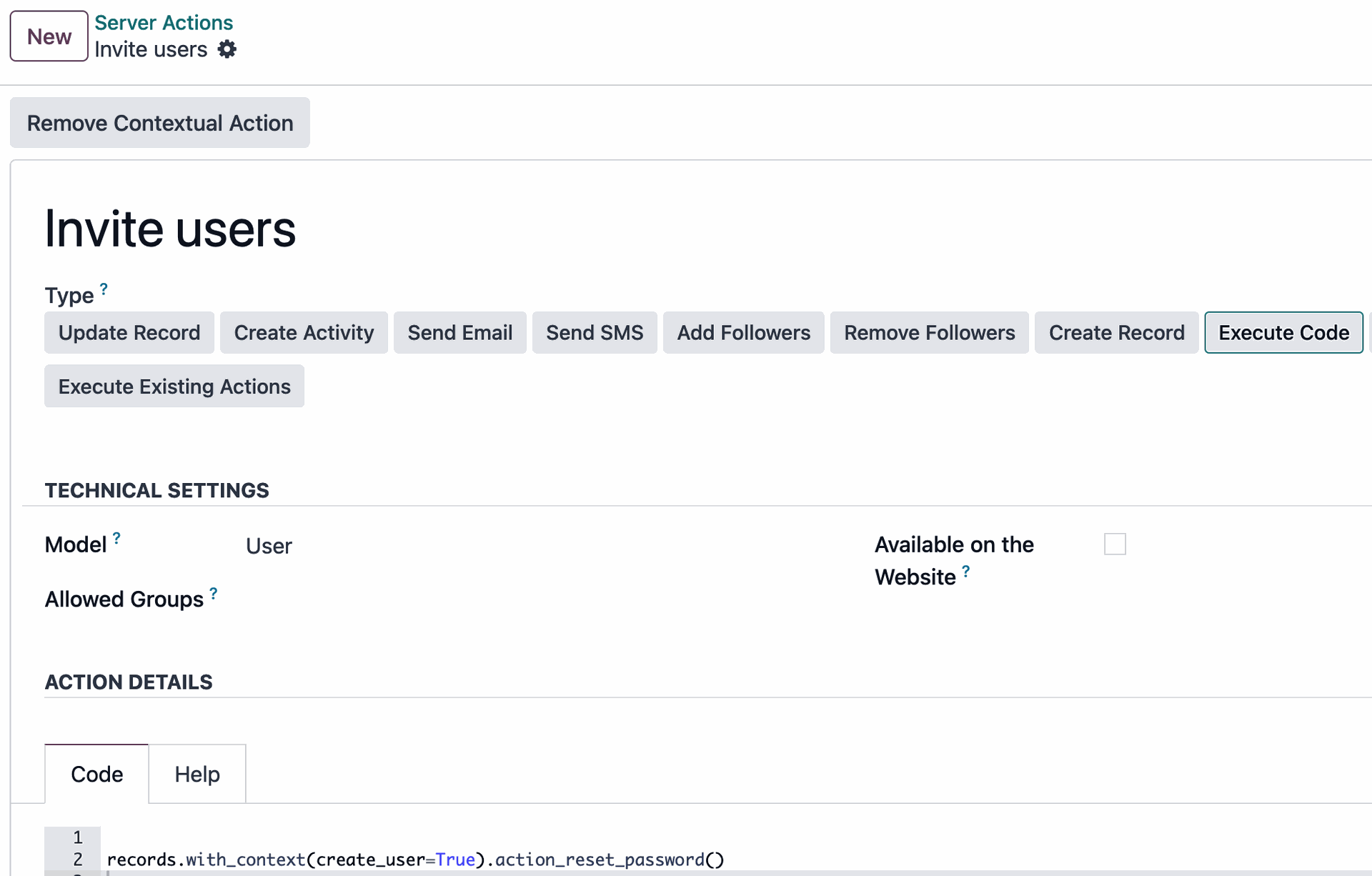The image size is (1372, 876).
Task: Click the help icon beside Allowed Groups
Action: point(213,593)
